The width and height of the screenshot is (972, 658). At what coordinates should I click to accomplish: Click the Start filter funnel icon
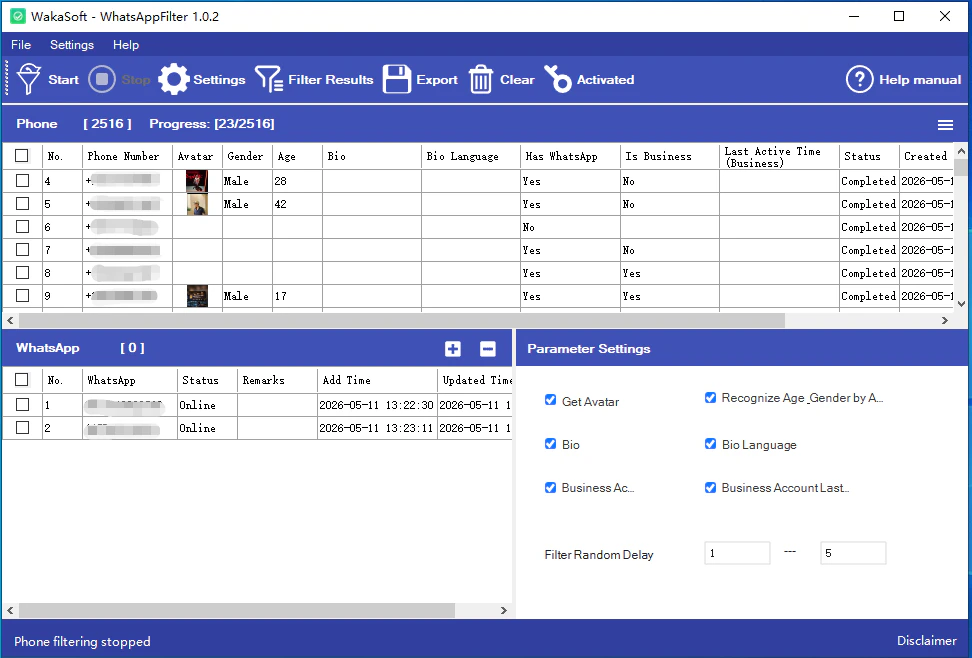point(29,79)
